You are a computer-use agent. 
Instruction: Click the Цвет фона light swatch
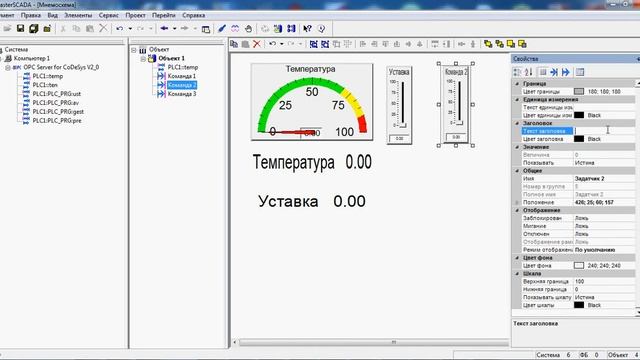(579, 265)
